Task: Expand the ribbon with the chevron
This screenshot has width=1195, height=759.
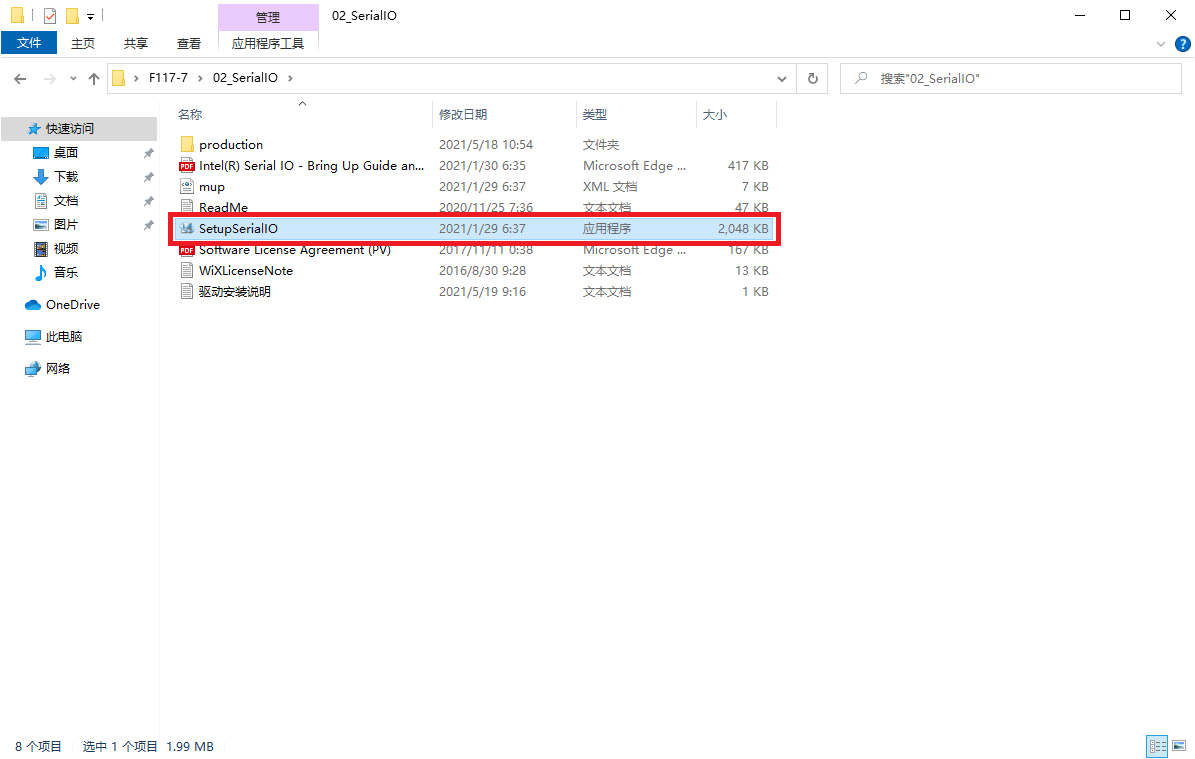Action: [x=1161, y=44]
